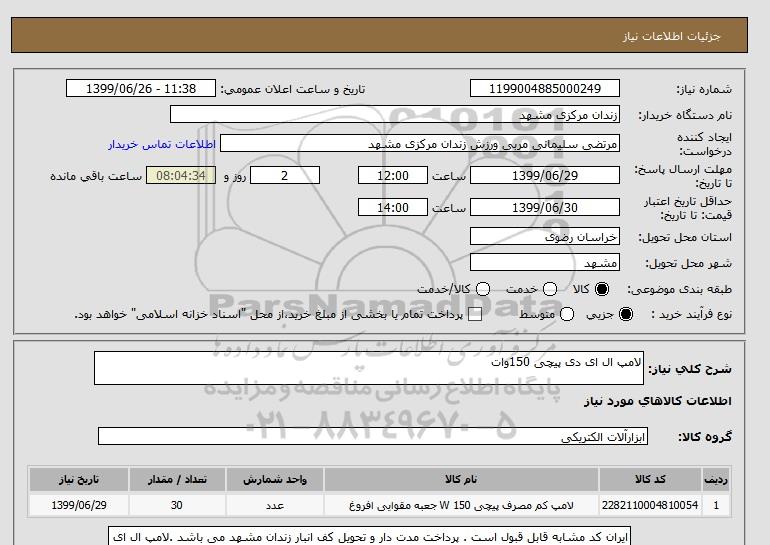The height and width of the screenshot is (545, 770).
Task: Click the نام دستگاه خریدار label
Action: [x=685, y=115]
